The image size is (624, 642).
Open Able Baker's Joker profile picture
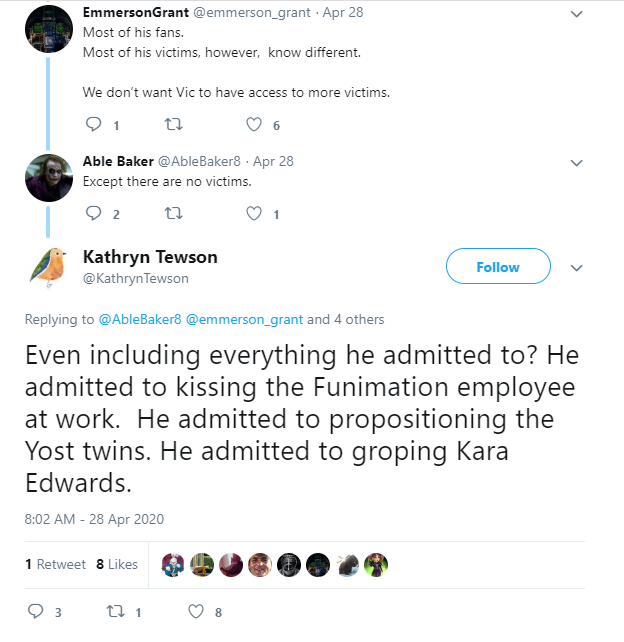[49, 178]
